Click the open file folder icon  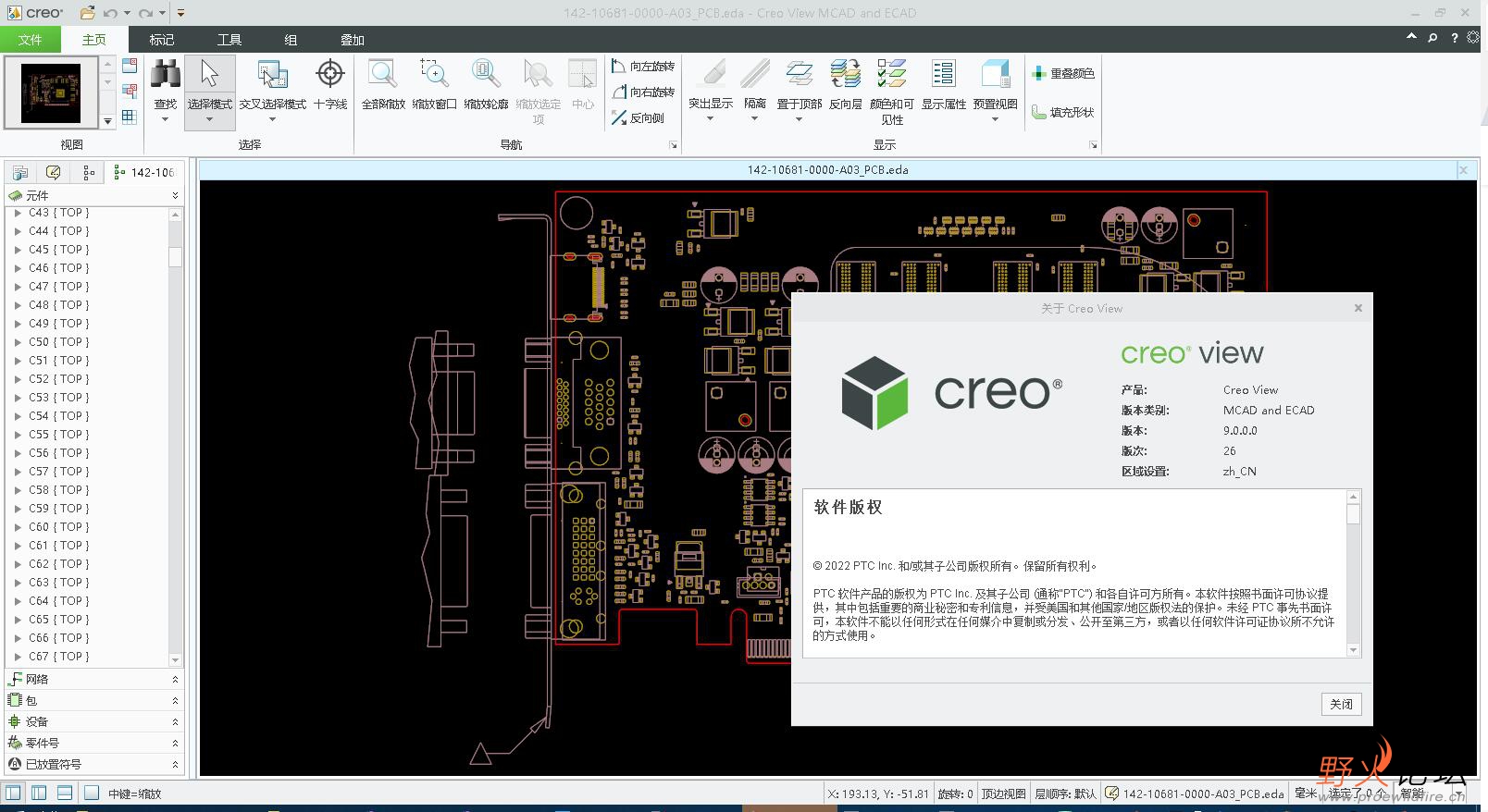(x=87, y=13)
